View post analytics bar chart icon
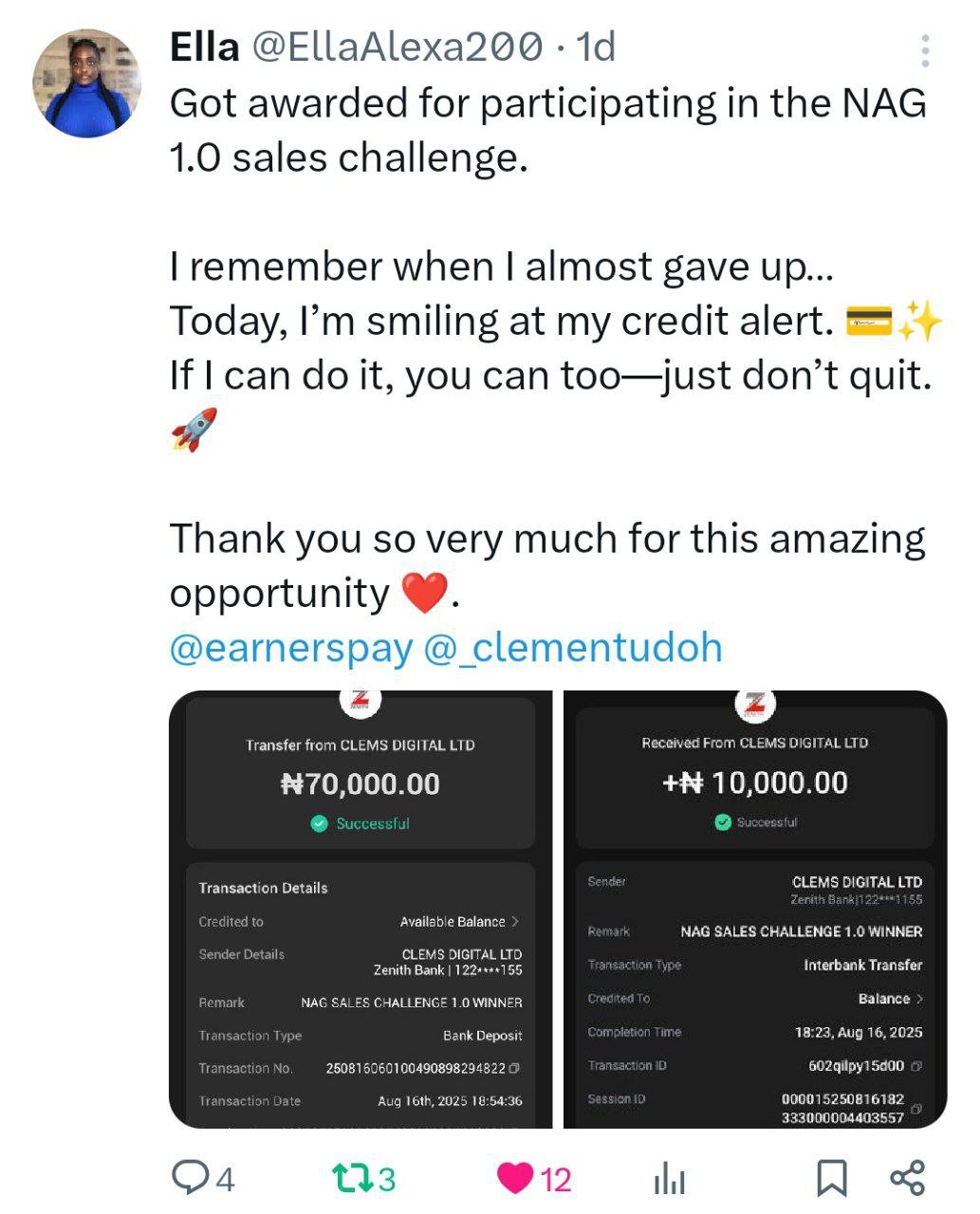This screenshot has height=1214, width=980. pos(669,1179)
